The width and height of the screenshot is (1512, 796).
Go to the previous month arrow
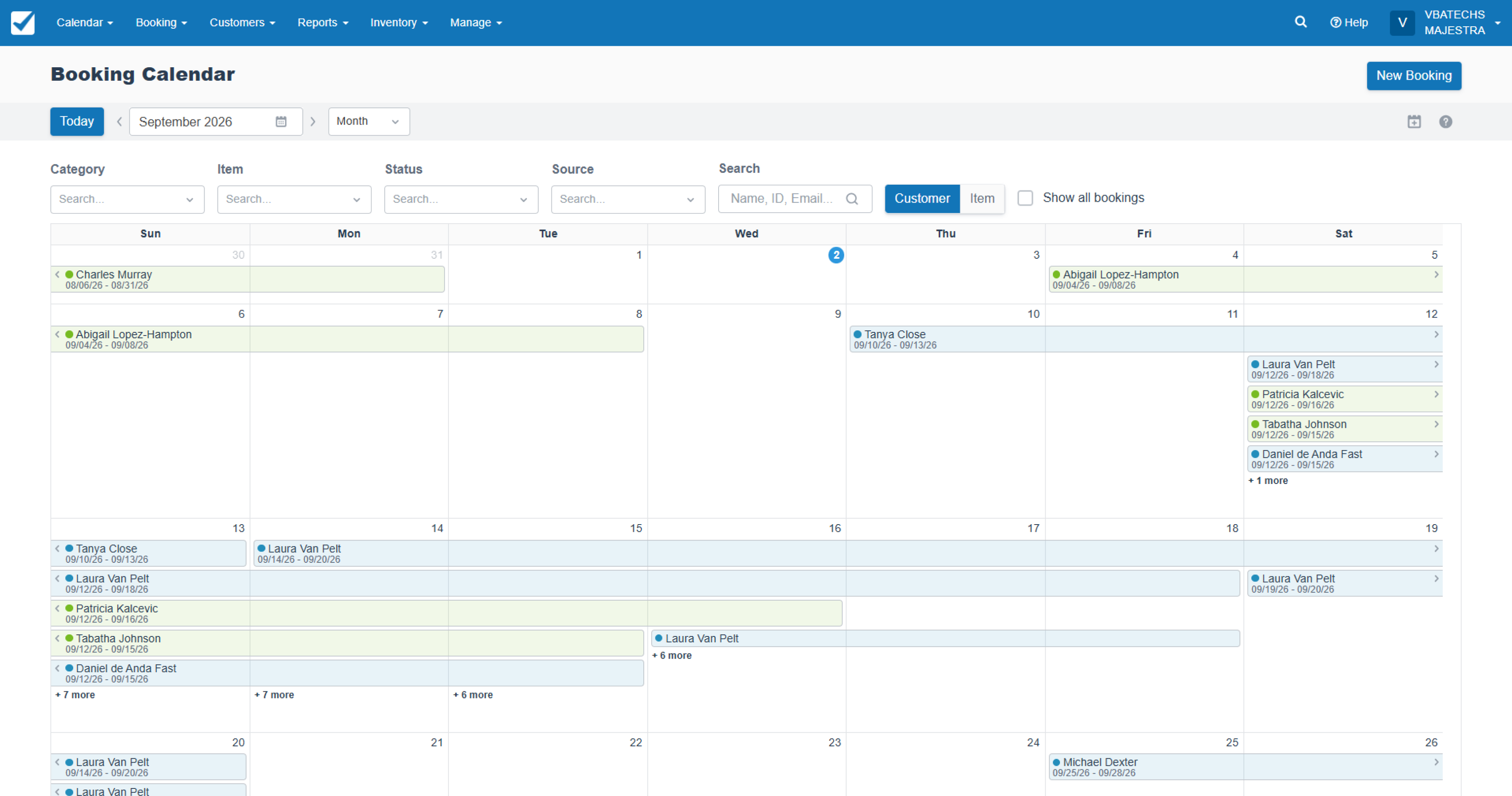(x=119, y=121)
